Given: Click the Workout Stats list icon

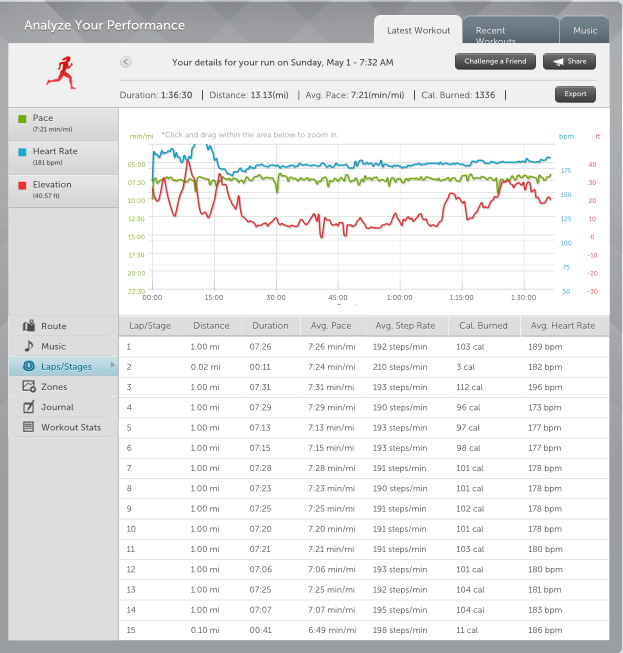Looking at the screenshot, I should pos(28,427).
